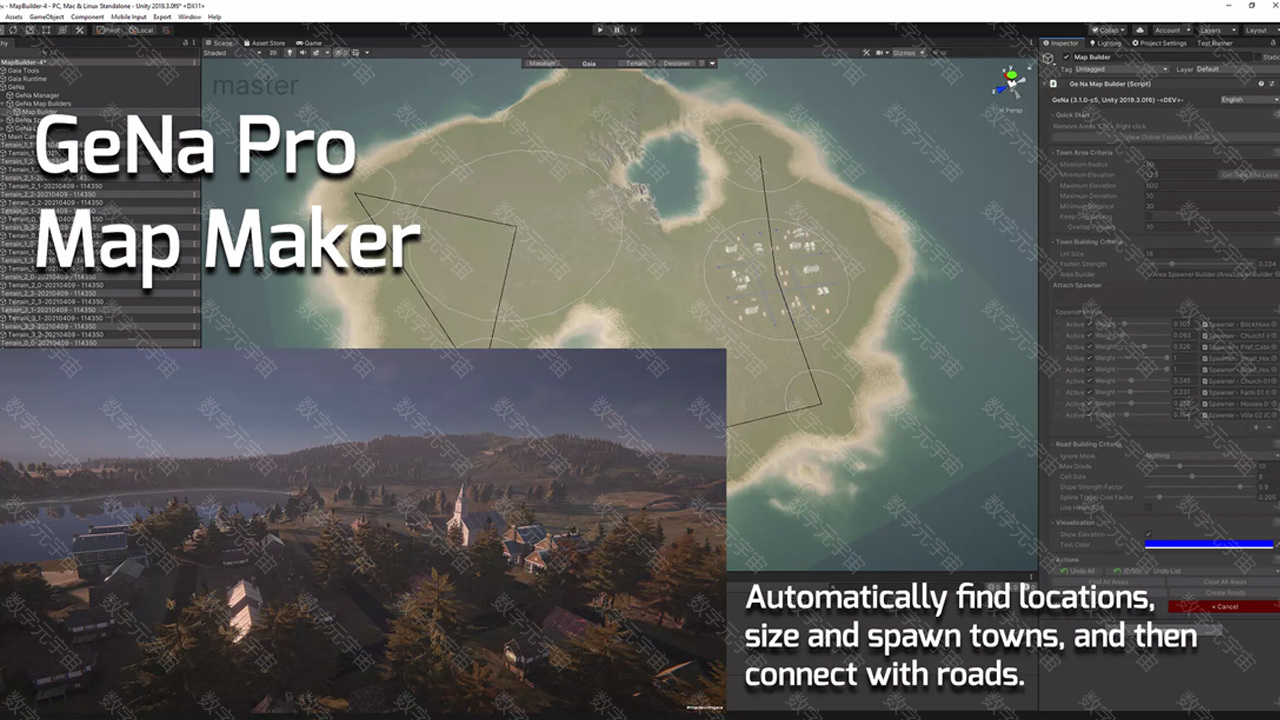
Task: Open the Gaia tab in the scene overlay bar
Action: [x=589, y=63]
